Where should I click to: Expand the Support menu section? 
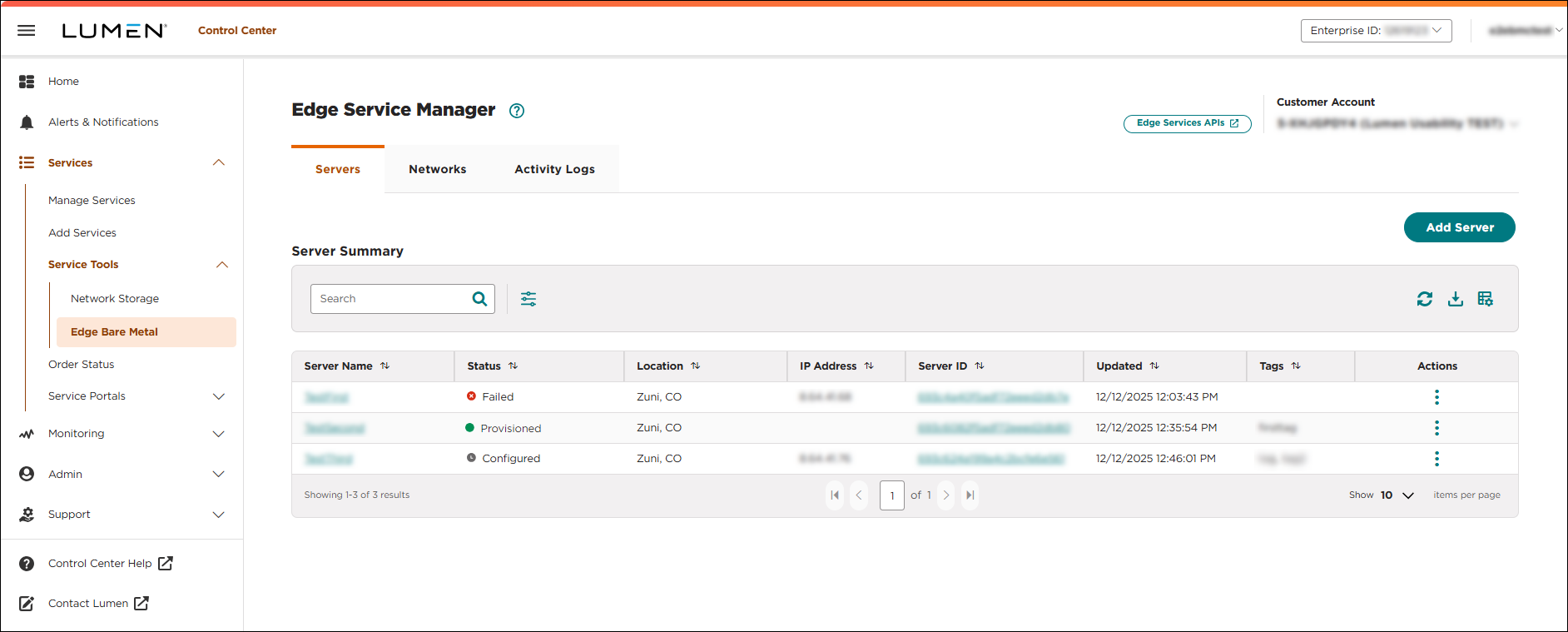[x=219, y=515]
